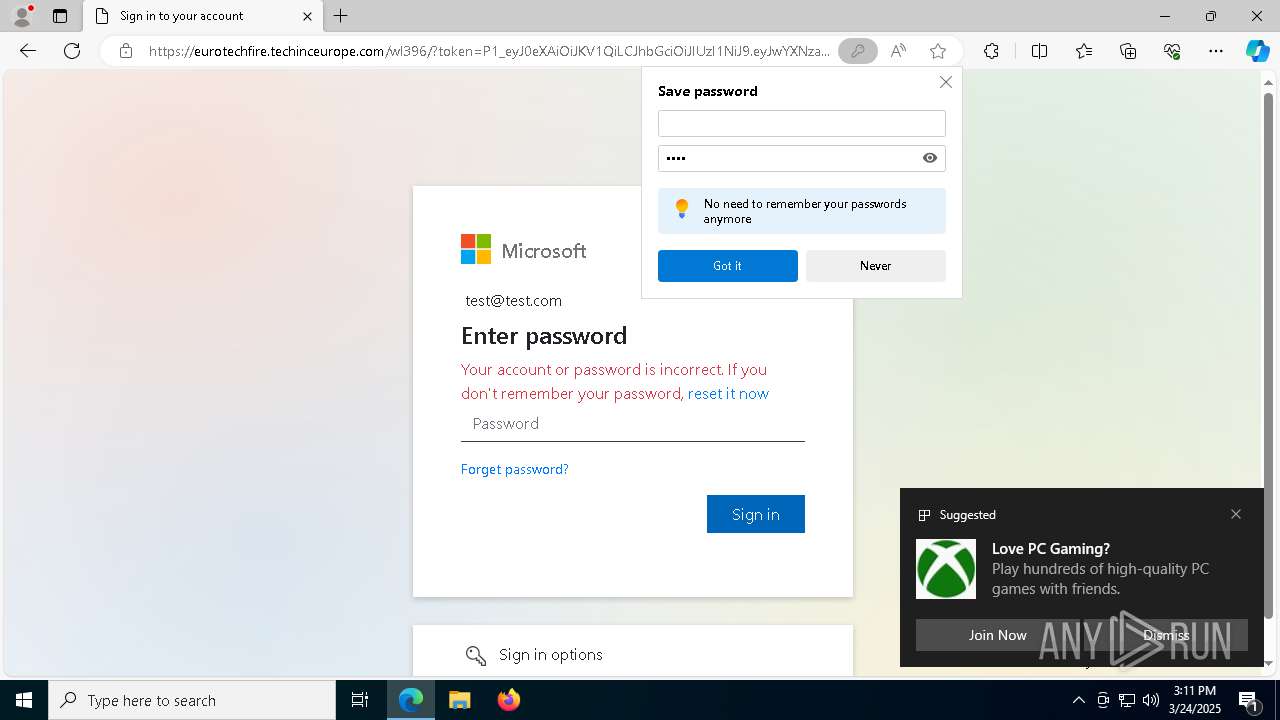Click the Xbox logo in notification
The image size is (1280, 720).
point(946,569)
